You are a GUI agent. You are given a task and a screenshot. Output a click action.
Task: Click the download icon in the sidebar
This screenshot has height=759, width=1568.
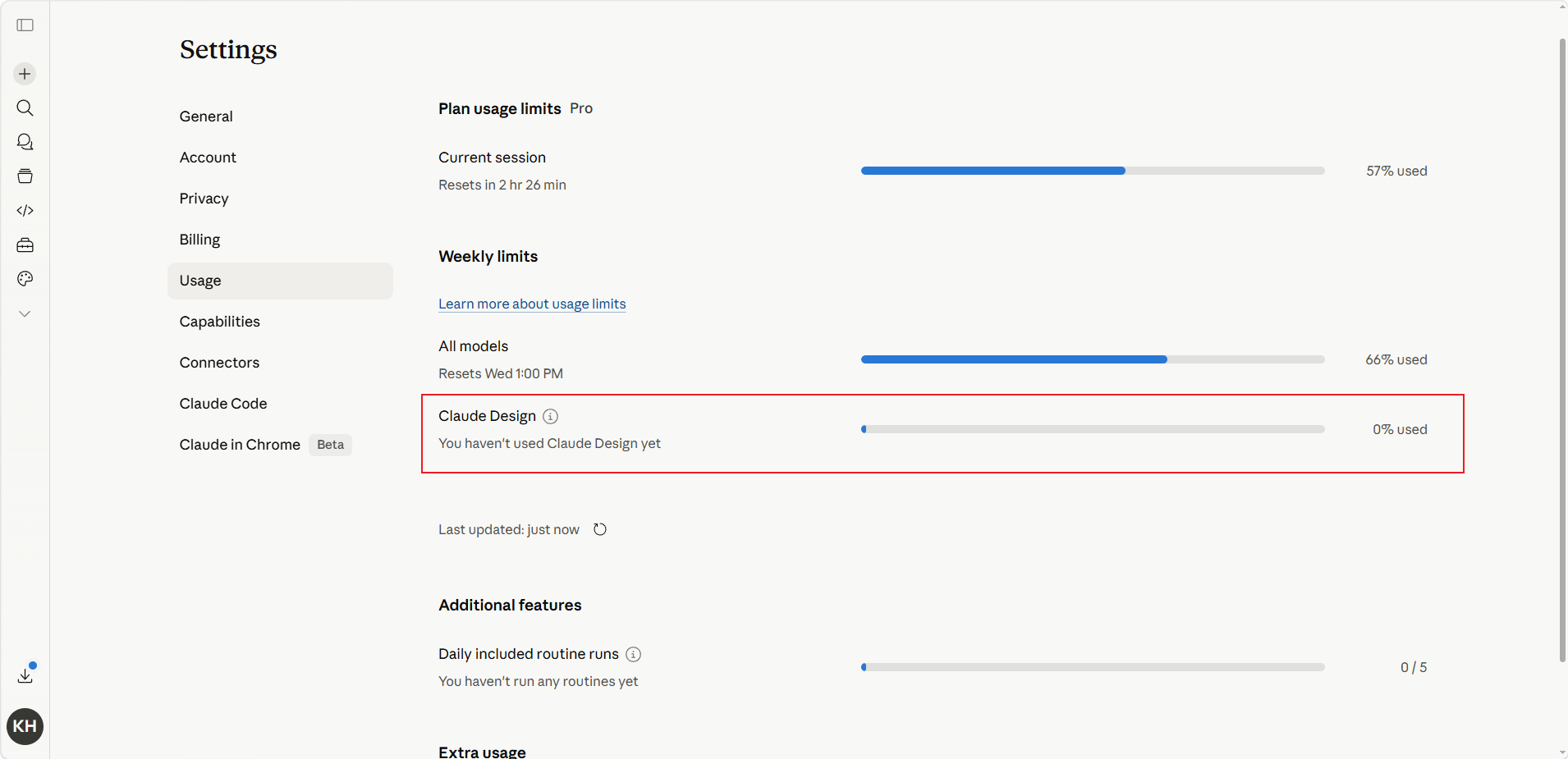[x=25, y=675]
